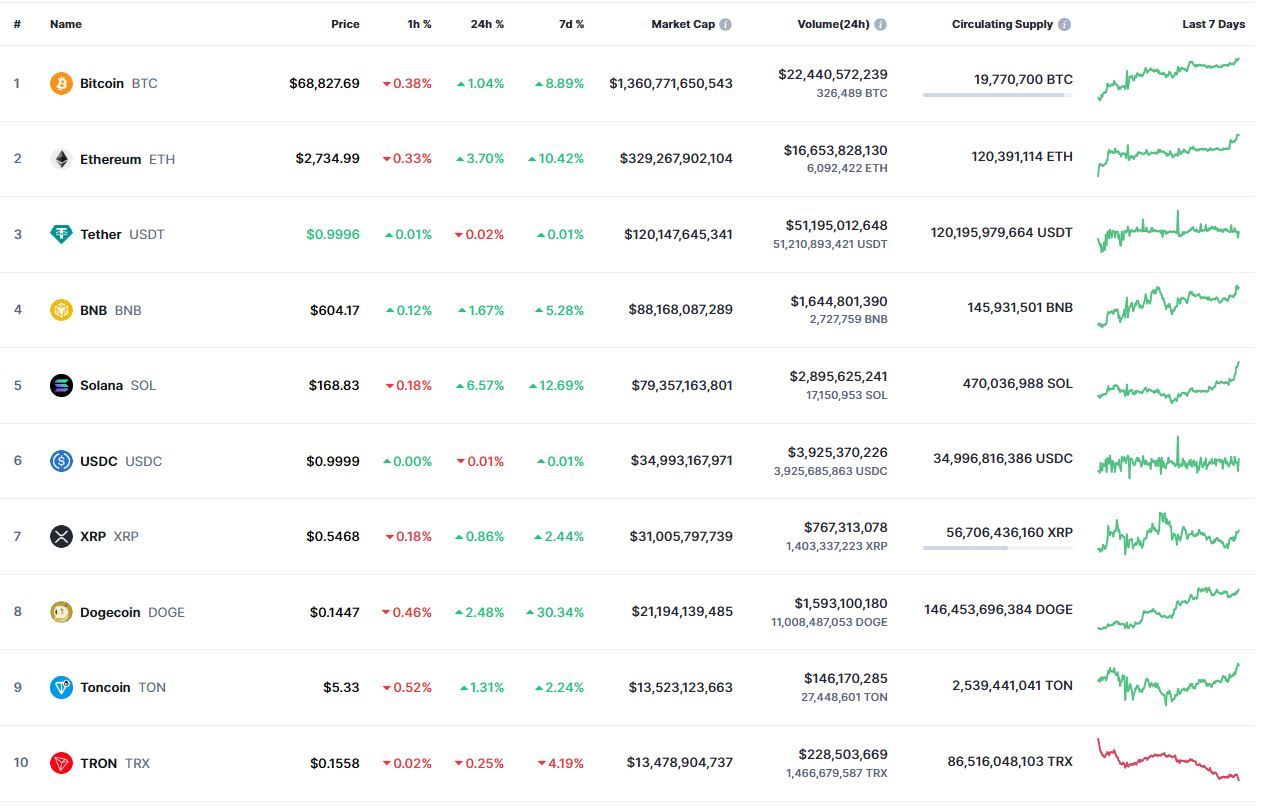Click the Ethereum diamond logo icon
1271x812 pixels.
click(61, 159)
